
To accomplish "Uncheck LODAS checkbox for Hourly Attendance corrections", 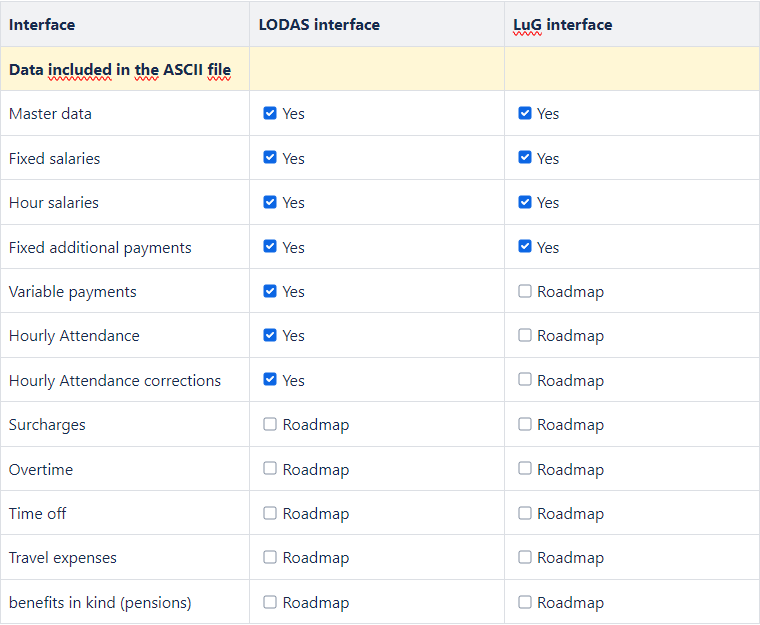I will pos(270,379).
